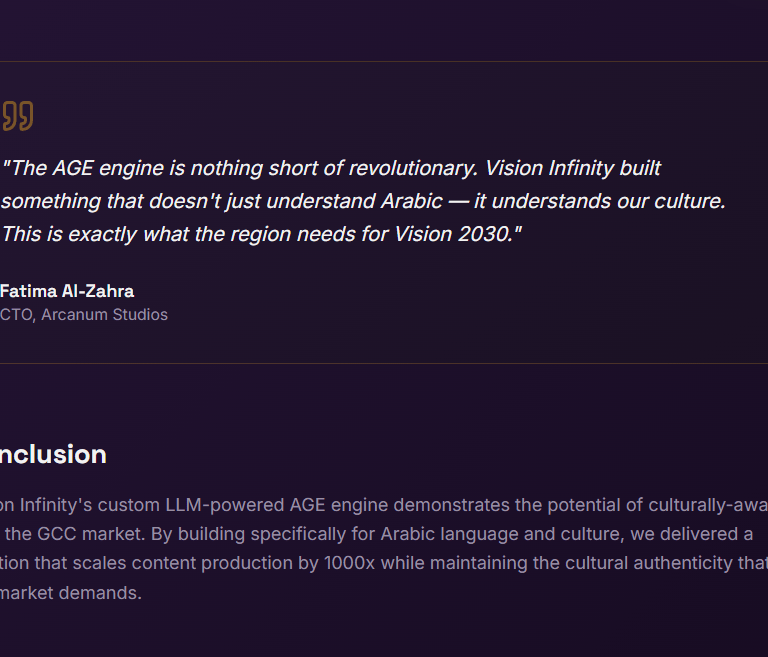Image resolution: width=768 pixels, height=657 pixels.
Task: Click the gold quotation mark icon
Action: pyautogui.click(x=18, y=115)
